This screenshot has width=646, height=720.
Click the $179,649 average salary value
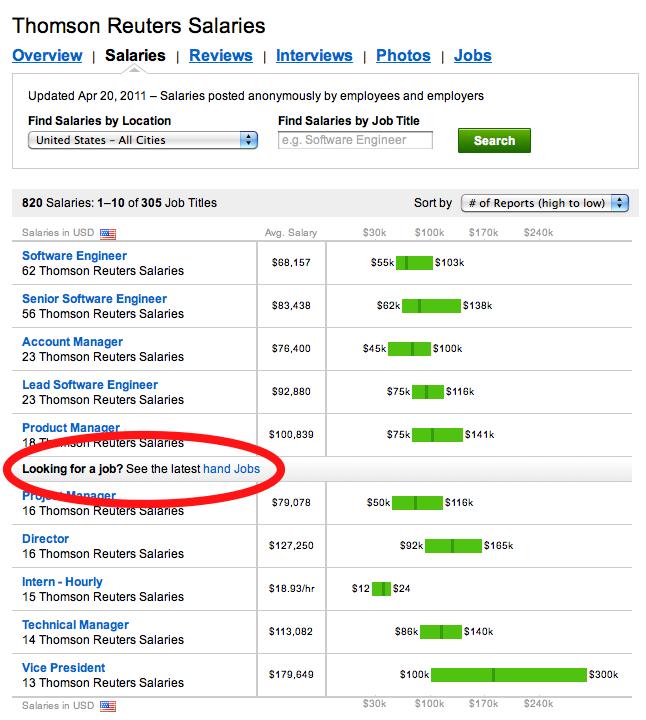point(291,675)
